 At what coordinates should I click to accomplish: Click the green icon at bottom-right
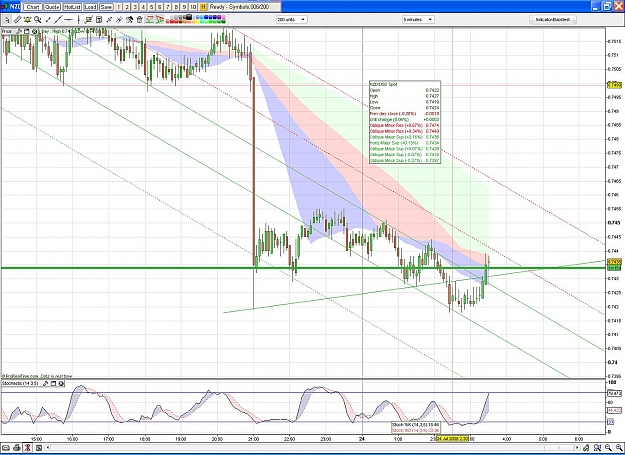(586, 447)
